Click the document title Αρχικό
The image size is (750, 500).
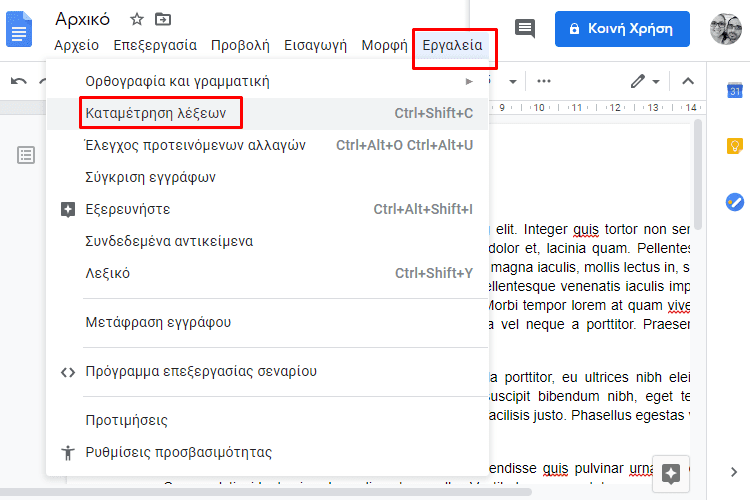[82, 20]
